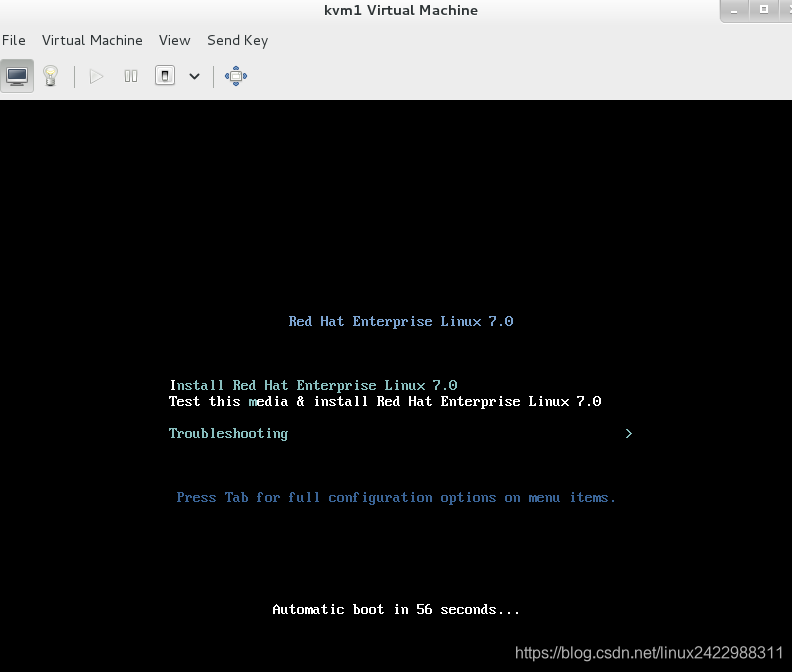Show virtual hardware details lightbulb icon
The width and height of the screenshot is (792, 672).
(x=51, y=76)
